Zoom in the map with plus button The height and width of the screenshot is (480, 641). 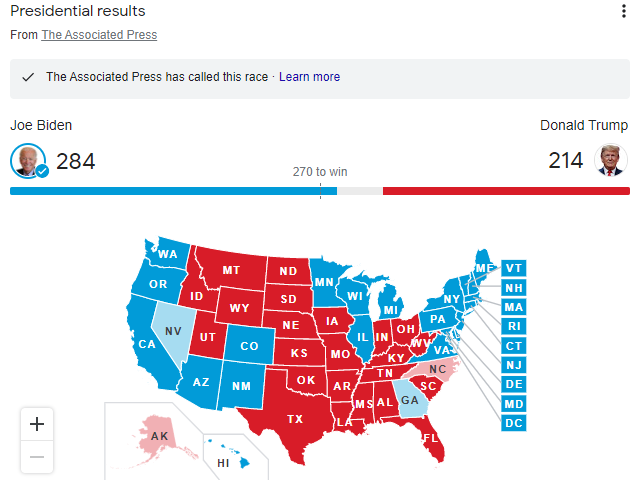37,424
